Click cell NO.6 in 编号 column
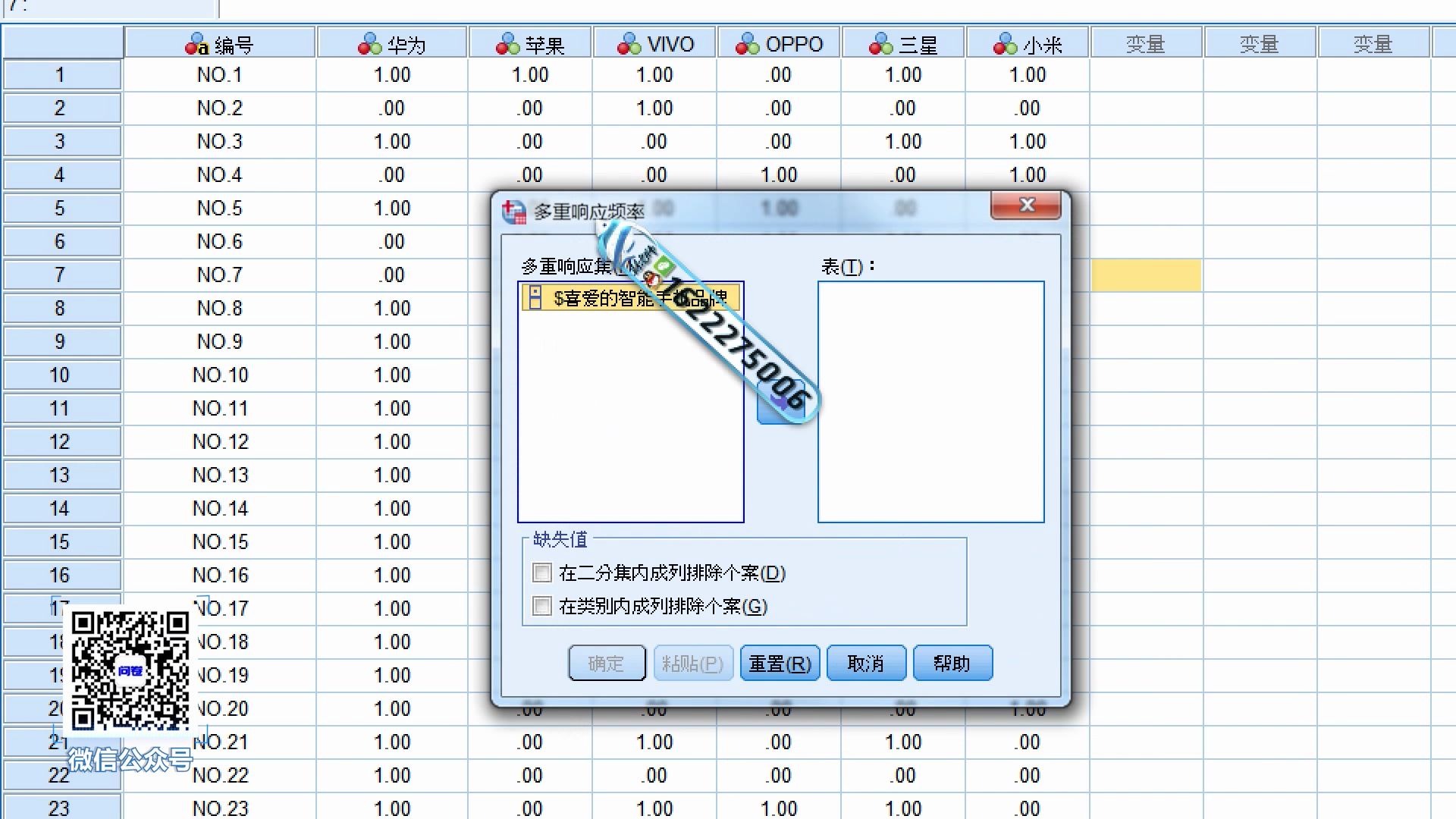The height and width of the screenshot is (819, 1456). [220, 242]
